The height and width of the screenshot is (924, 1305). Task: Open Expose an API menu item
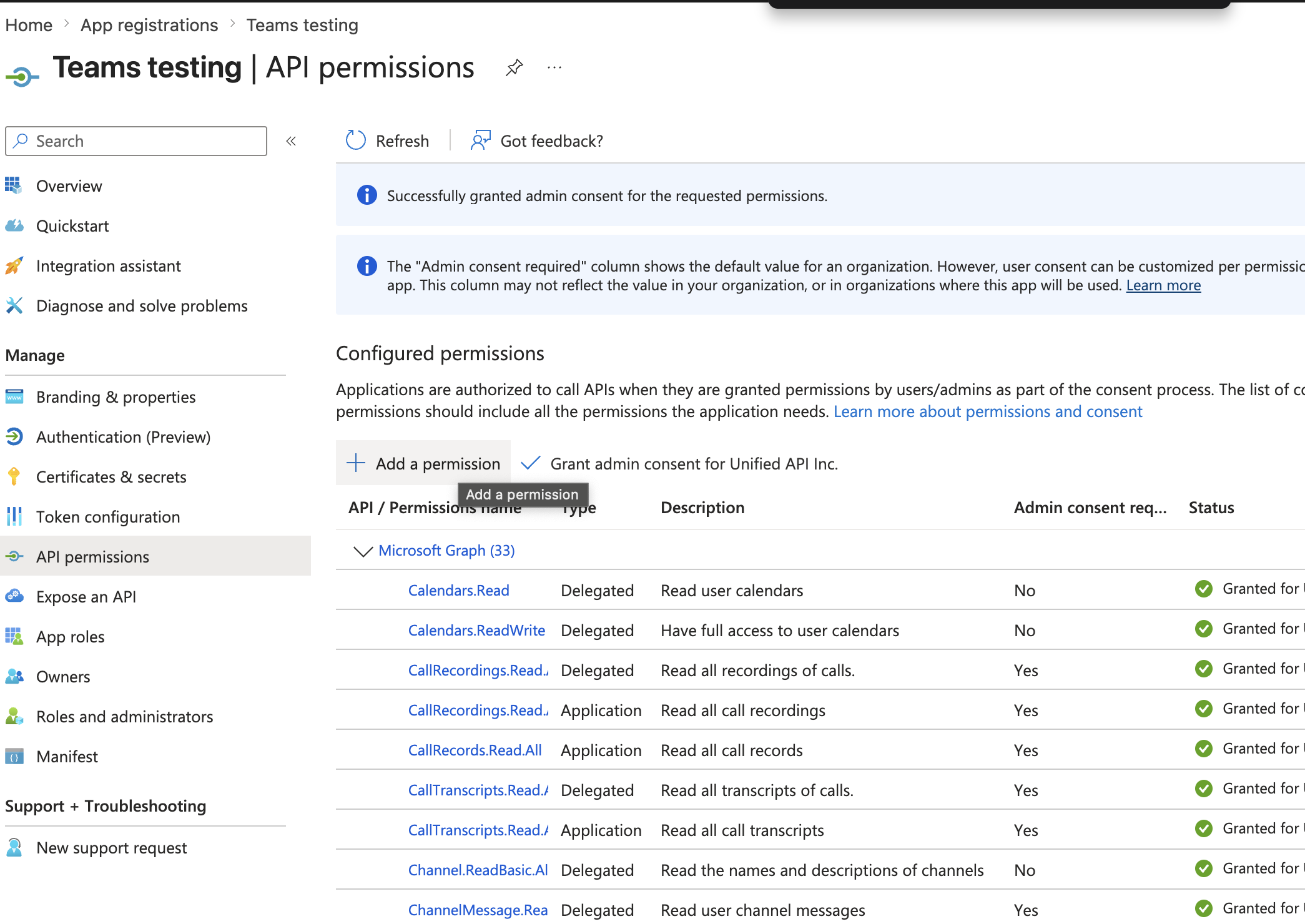[x=86, y=597]
